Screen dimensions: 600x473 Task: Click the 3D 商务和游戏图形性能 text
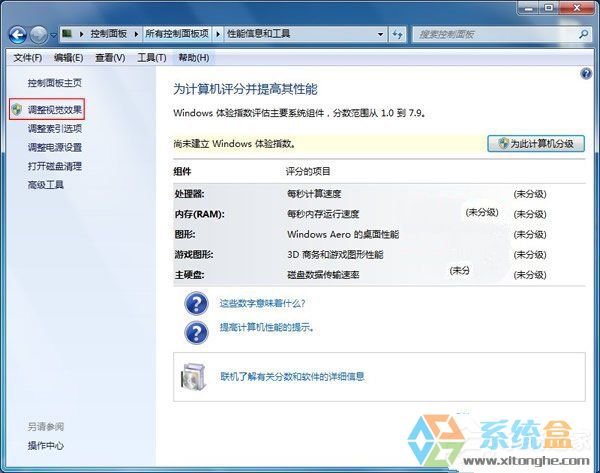point(335,254)
